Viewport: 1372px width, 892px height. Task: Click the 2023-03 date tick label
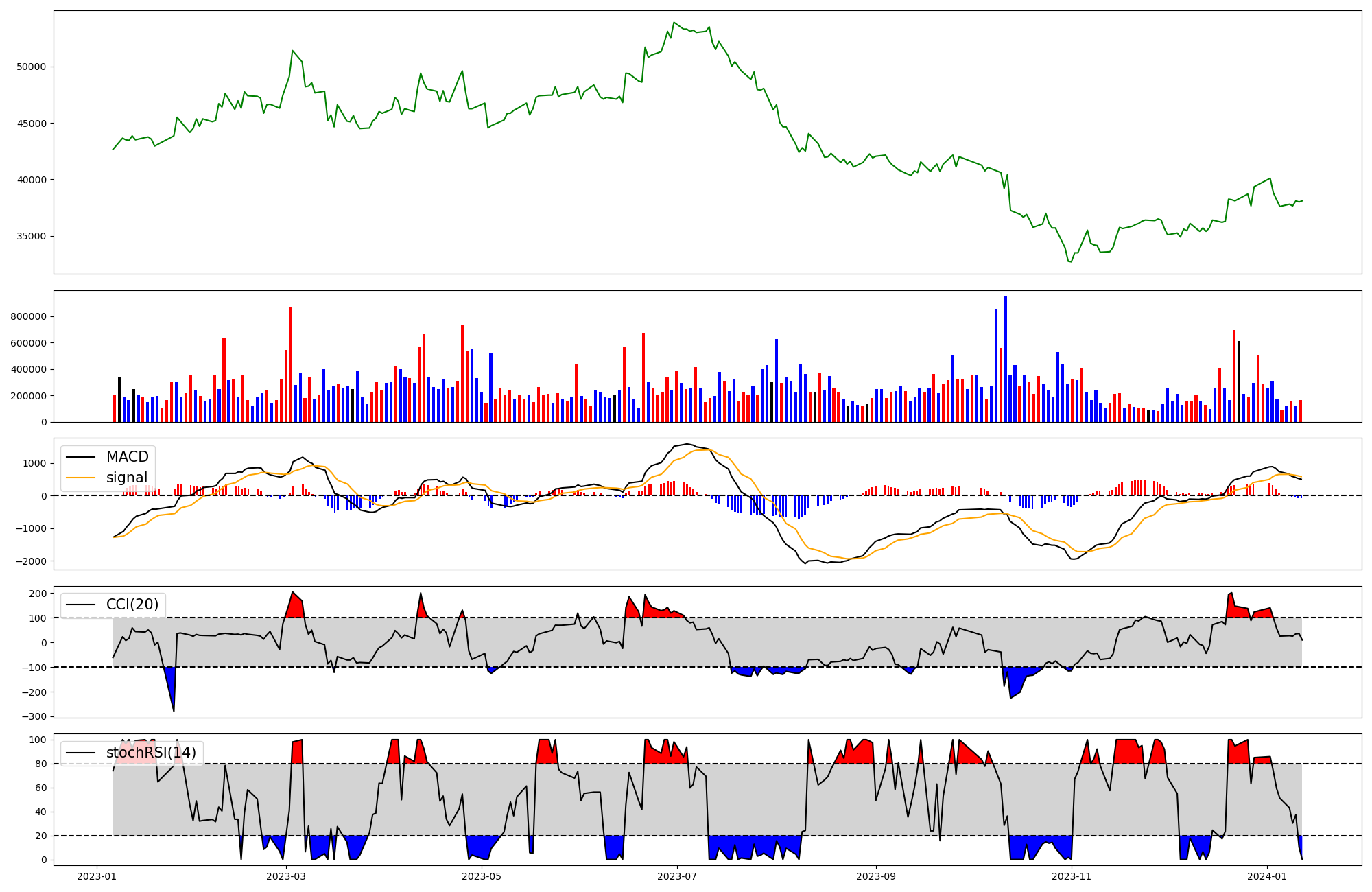(285, 876)
